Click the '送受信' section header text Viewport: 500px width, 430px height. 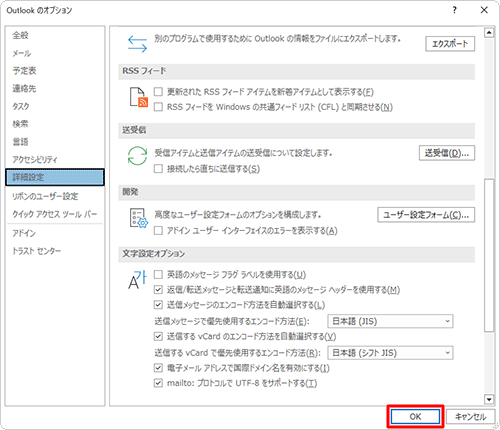134,130
